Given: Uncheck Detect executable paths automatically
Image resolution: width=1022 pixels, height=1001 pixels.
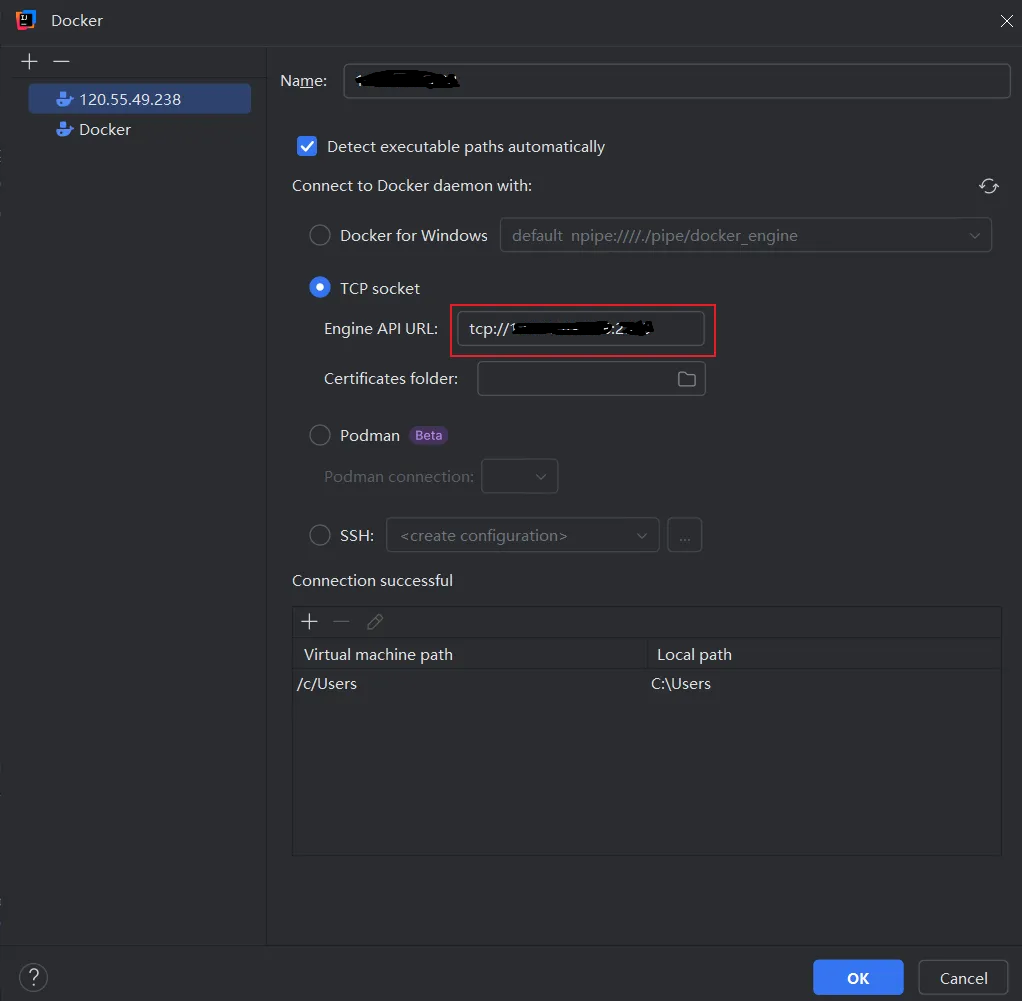Looking at the screenshot, I should (307, 146).
